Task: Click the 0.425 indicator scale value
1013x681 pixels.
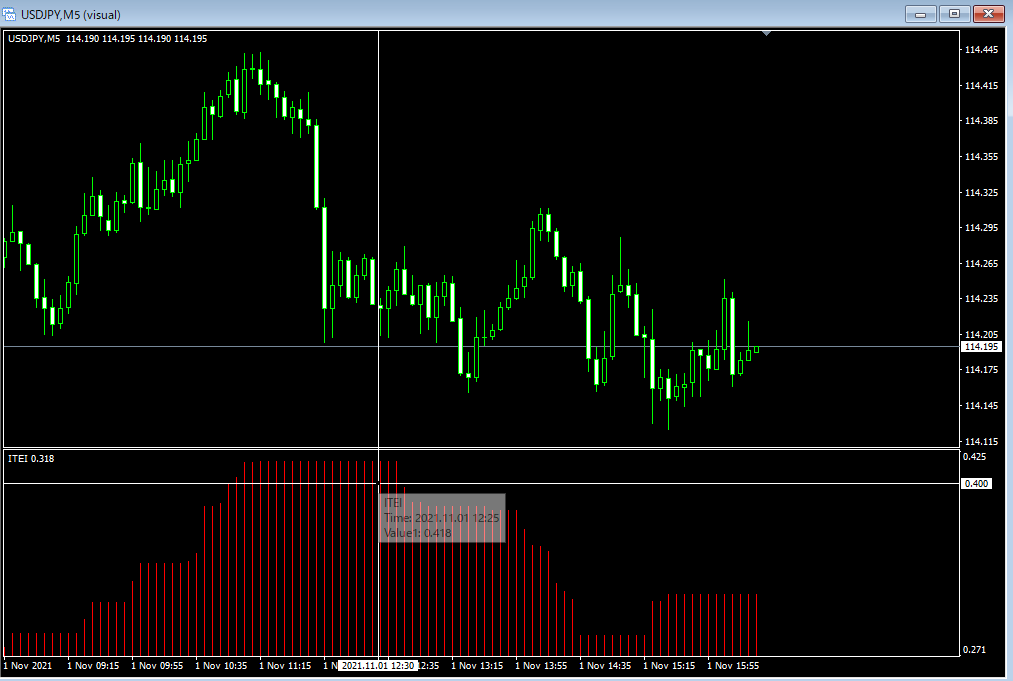Action: pyautogui.click(x=974, y=457)
